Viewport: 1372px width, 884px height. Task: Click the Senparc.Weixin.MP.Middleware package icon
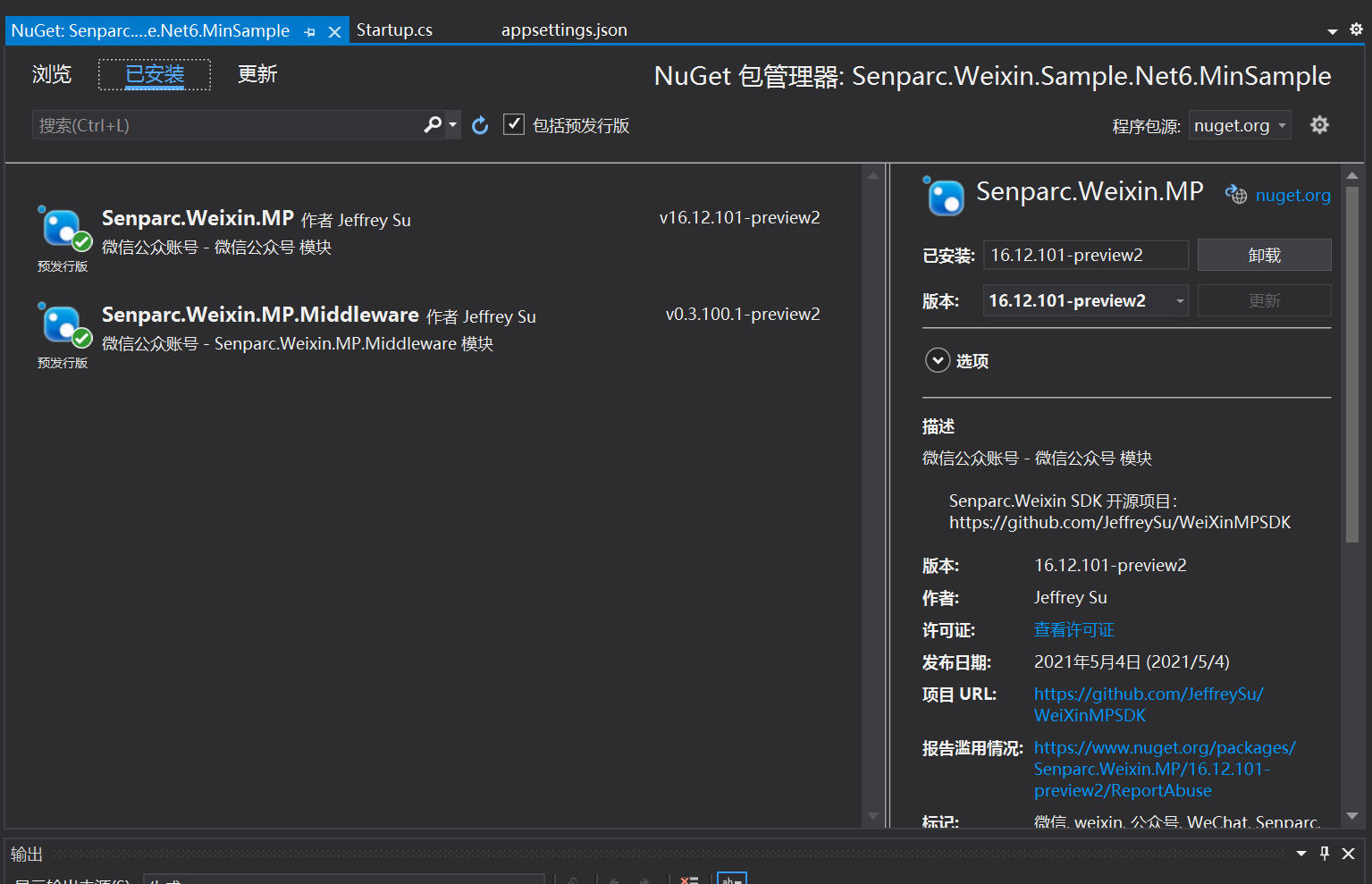point(63,325)
